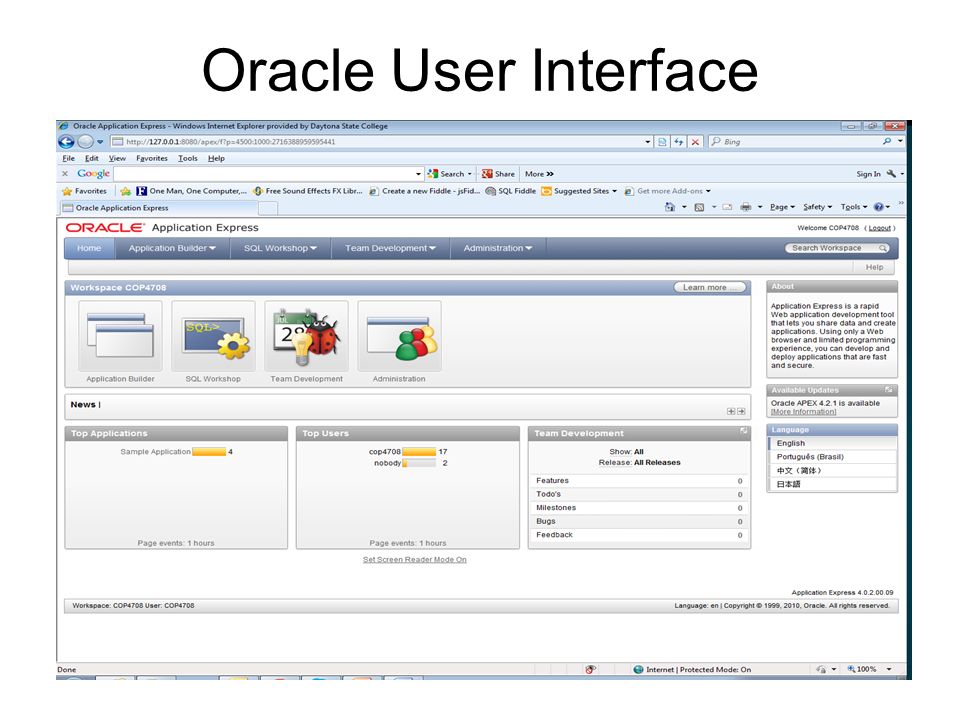Click the Feeds icon in command bar
Image resolution: width=960 pixels, height=720 pixels.
[699, 207]
